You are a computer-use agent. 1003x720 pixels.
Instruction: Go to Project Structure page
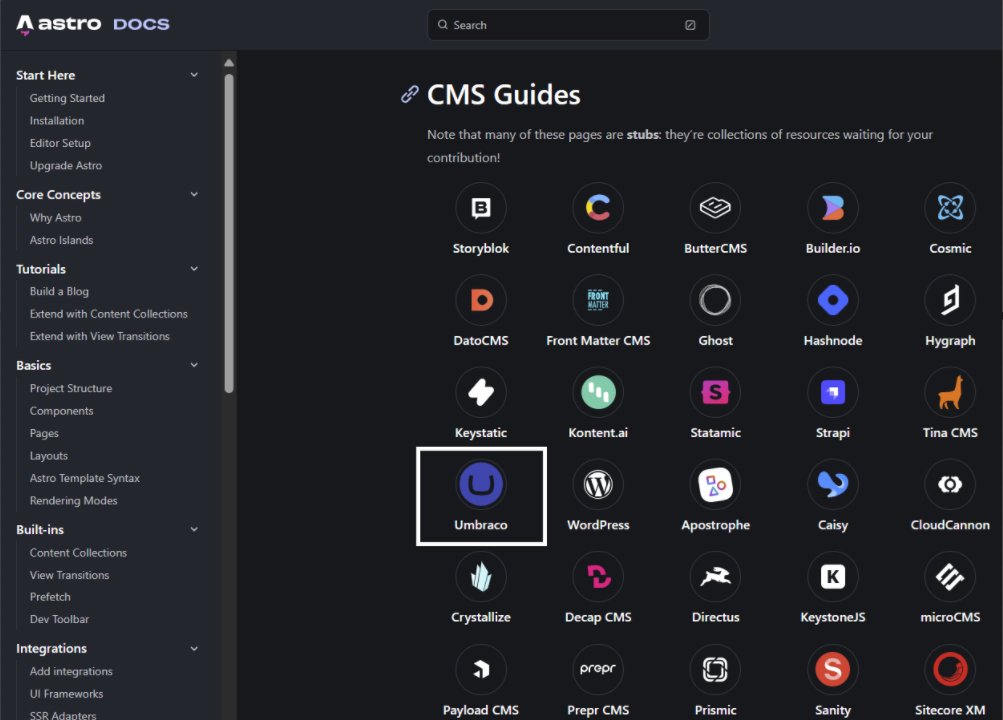click(x=71, y=388)
